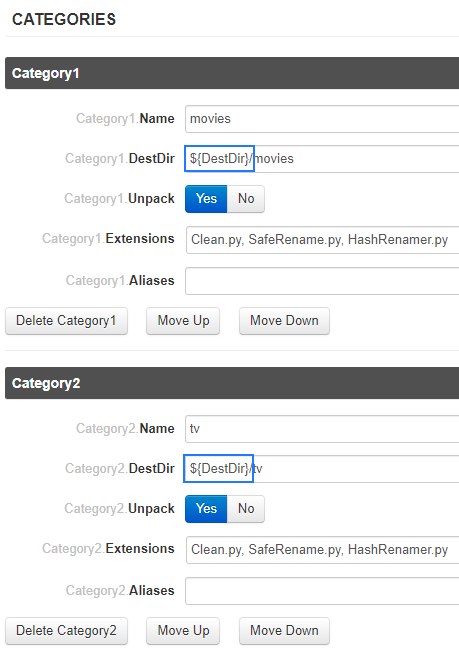Click the Category1 Extensions field

[322, 240]
